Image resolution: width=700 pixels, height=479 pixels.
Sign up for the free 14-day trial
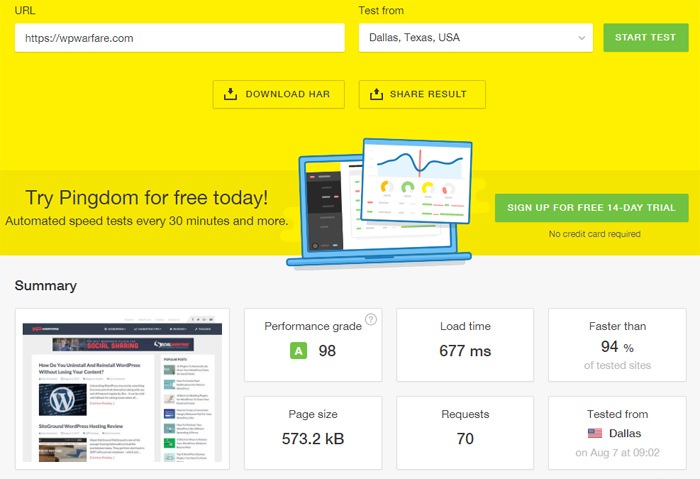(x=592, y=208)
